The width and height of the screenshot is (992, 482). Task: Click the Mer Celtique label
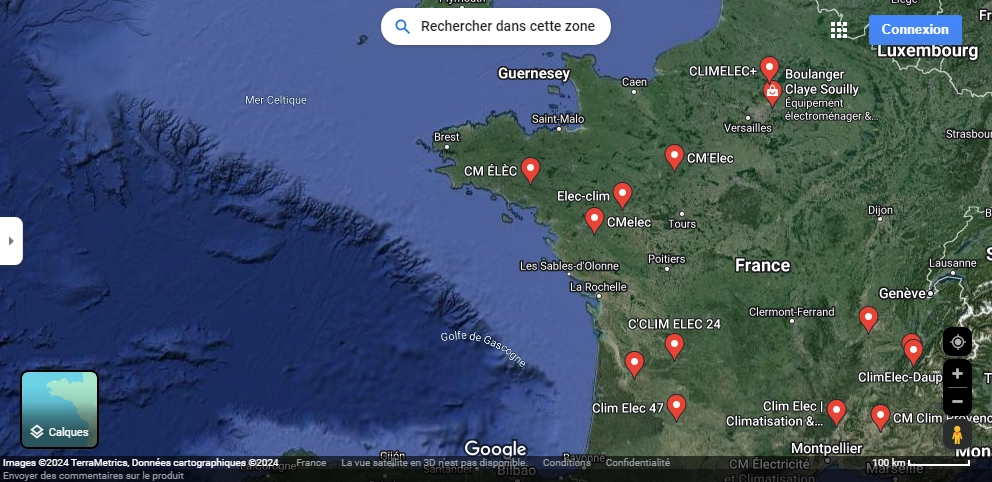coord(276,100)
